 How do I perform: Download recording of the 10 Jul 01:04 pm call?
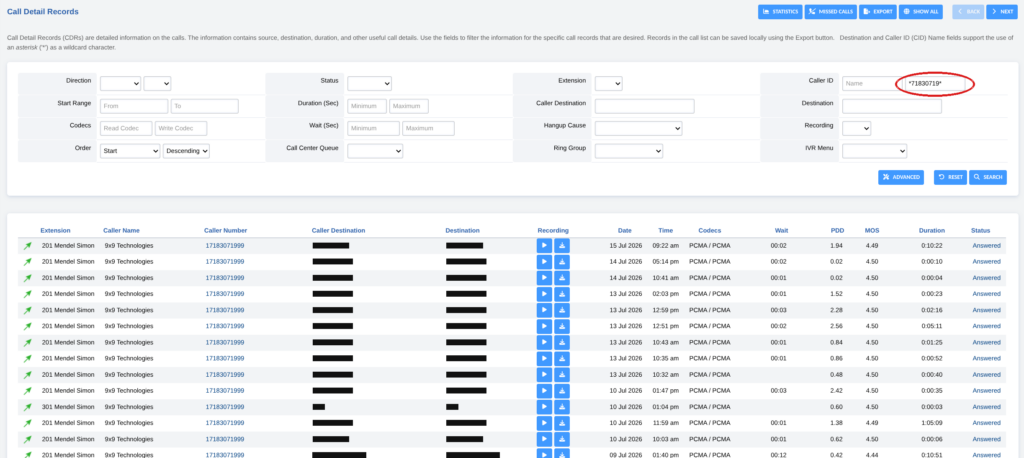click(x=562, y=406)
